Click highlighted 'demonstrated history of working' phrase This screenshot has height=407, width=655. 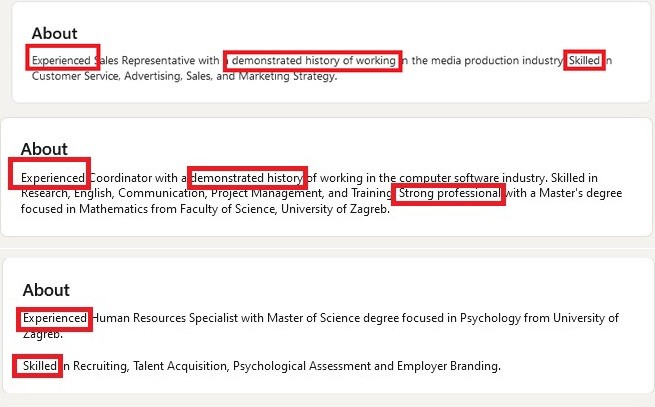(312, 61)
